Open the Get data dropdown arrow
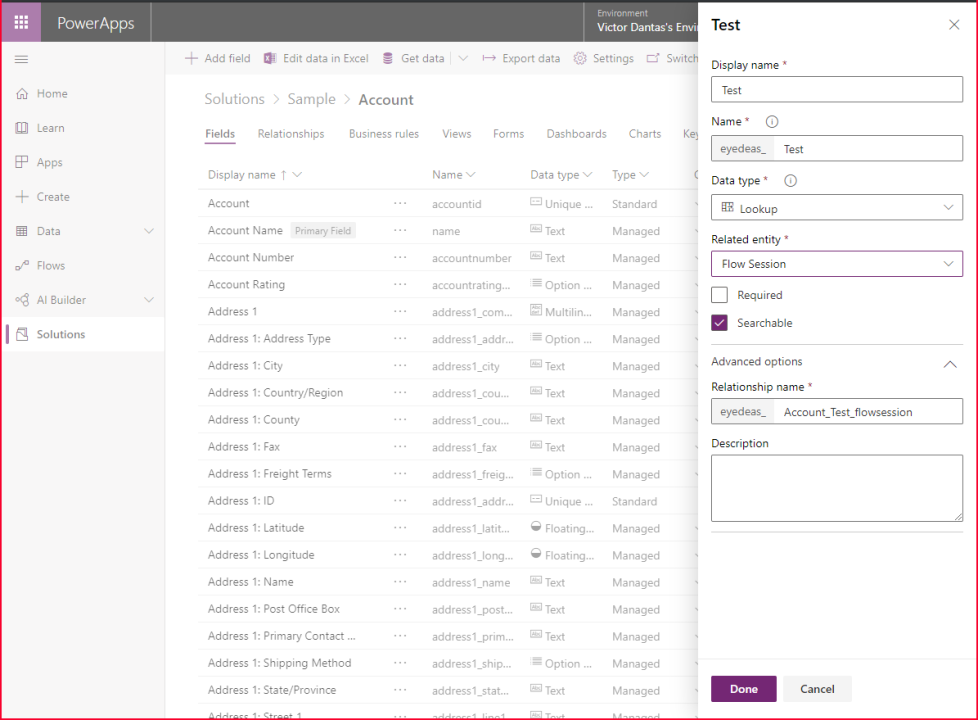This screenshot has height=720, width=978. 463,58
